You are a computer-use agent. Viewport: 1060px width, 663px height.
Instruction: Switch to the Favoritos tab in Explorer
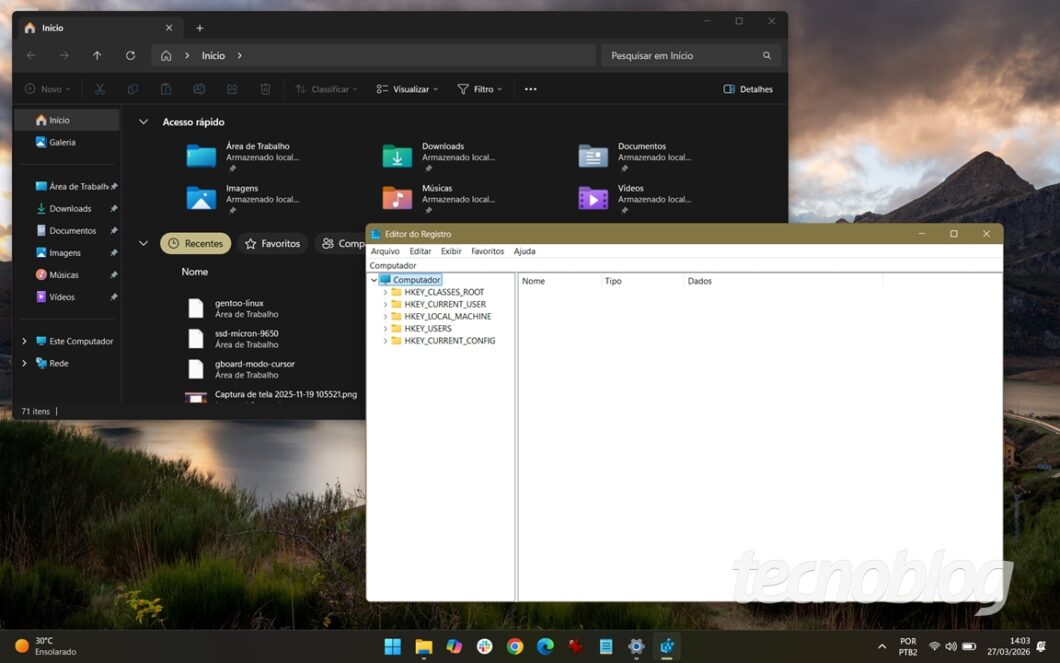pos(272,243)
